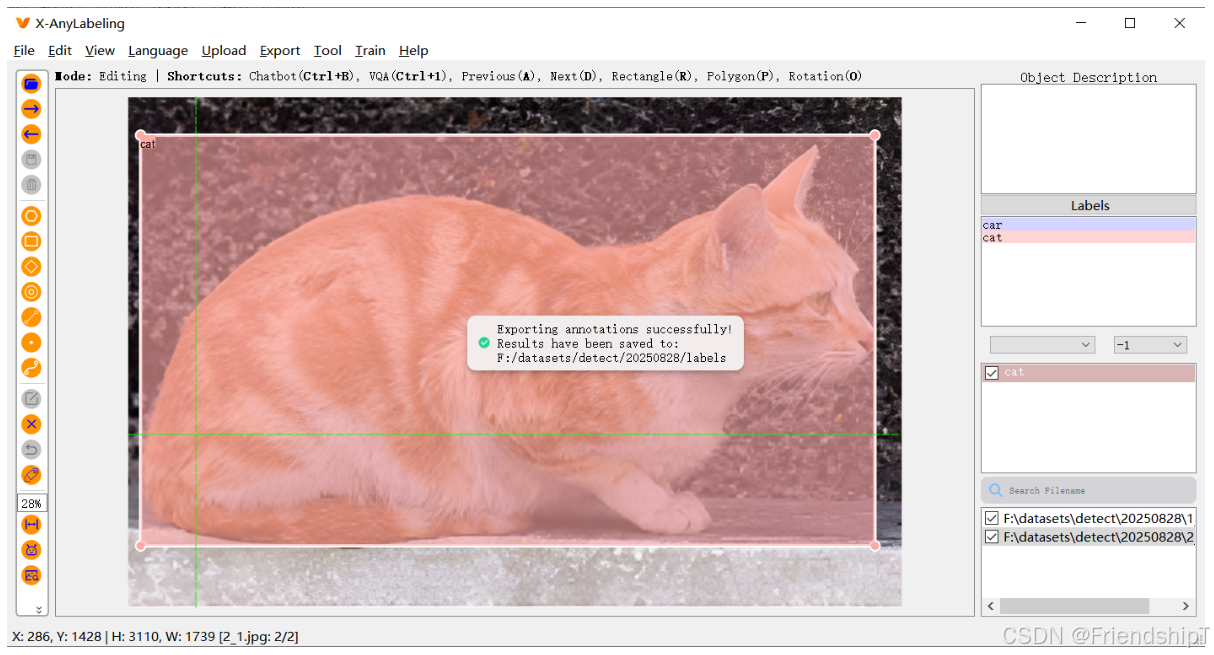Screen dimensions: 1214x655
Task: Close the X-AnyLabeling window
Action: pyautogui.click(x=1180, y=23)
